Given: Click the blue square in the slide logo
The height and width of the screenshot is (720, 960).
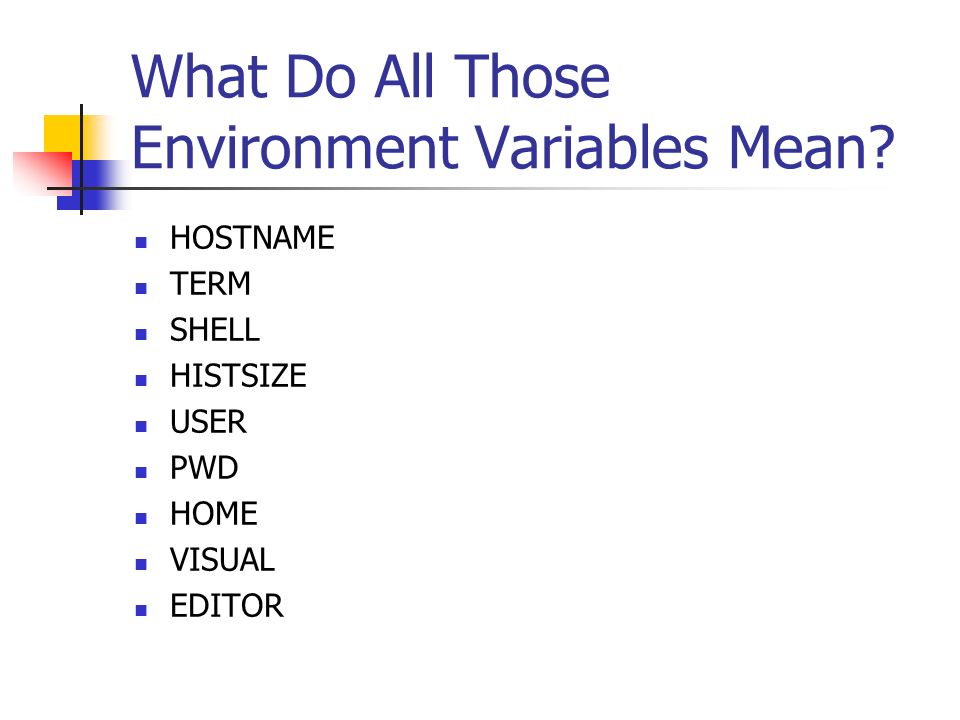Looking at the screenshot, I should (x=92, y=185).
